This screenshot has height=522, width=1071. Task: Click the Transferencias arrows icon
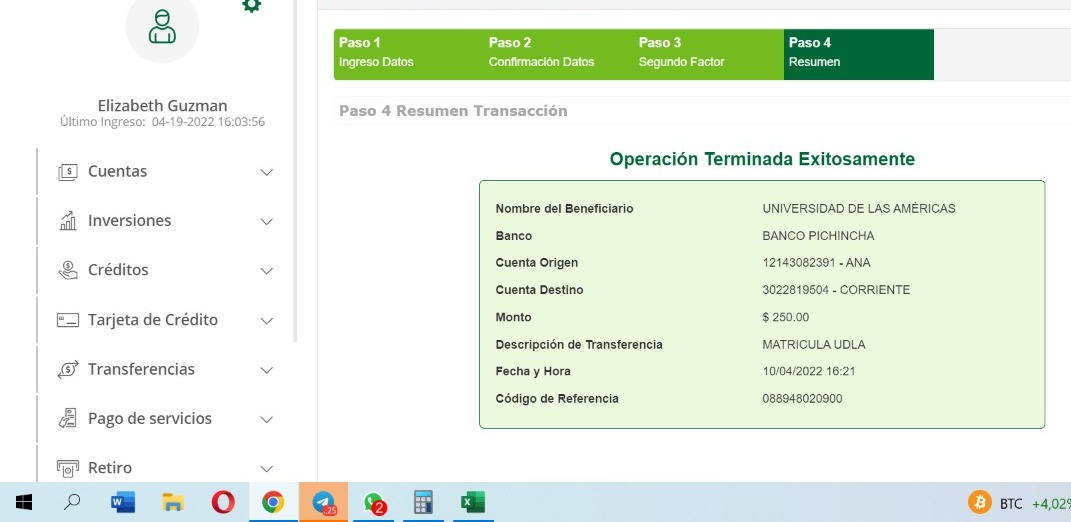click(68, 370)
